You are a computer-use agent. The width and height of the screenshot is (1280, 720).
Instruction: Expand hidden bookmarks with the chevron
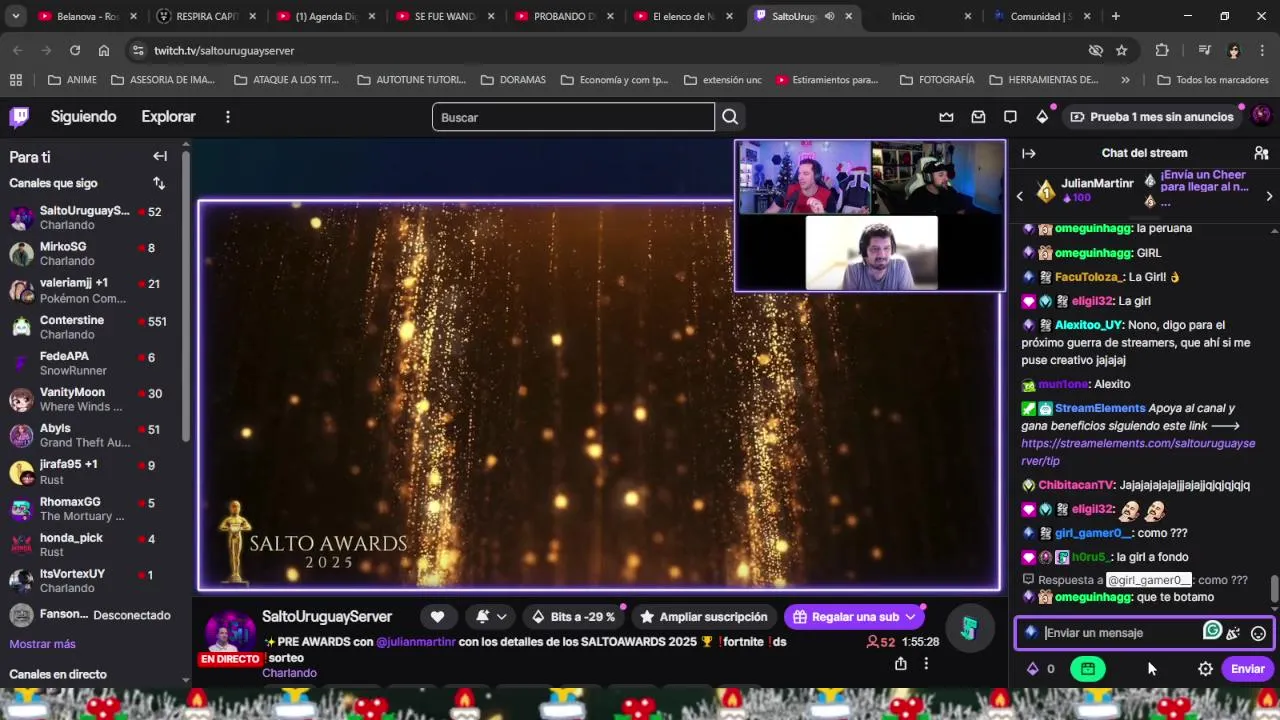[x=1125, y=80]
